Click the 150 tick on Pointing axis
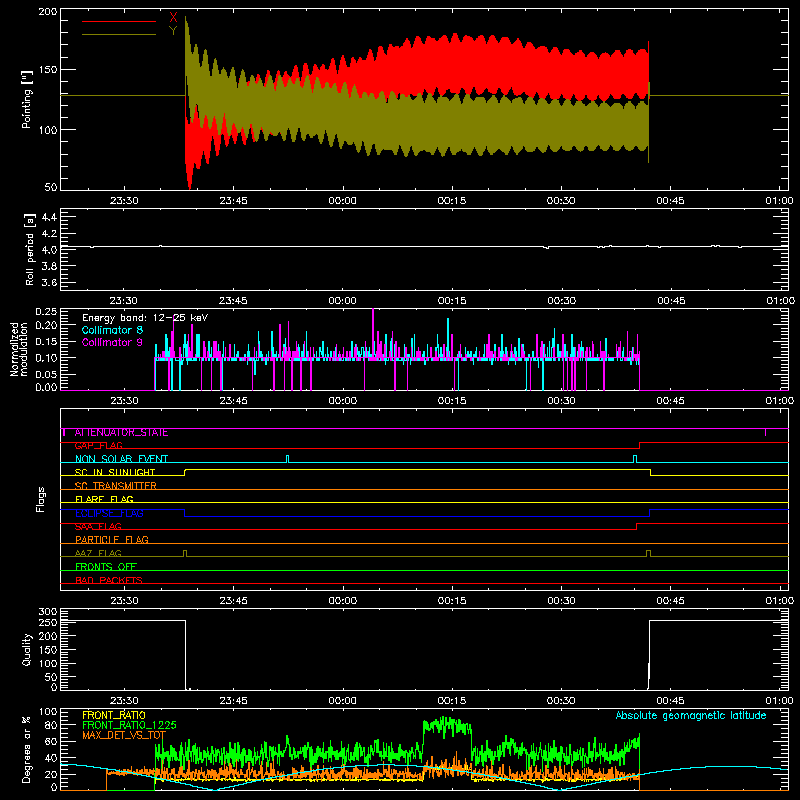Image resolution: width=800 pixels, height=800 pixels. pyautogui.click(x=48, y=70)
